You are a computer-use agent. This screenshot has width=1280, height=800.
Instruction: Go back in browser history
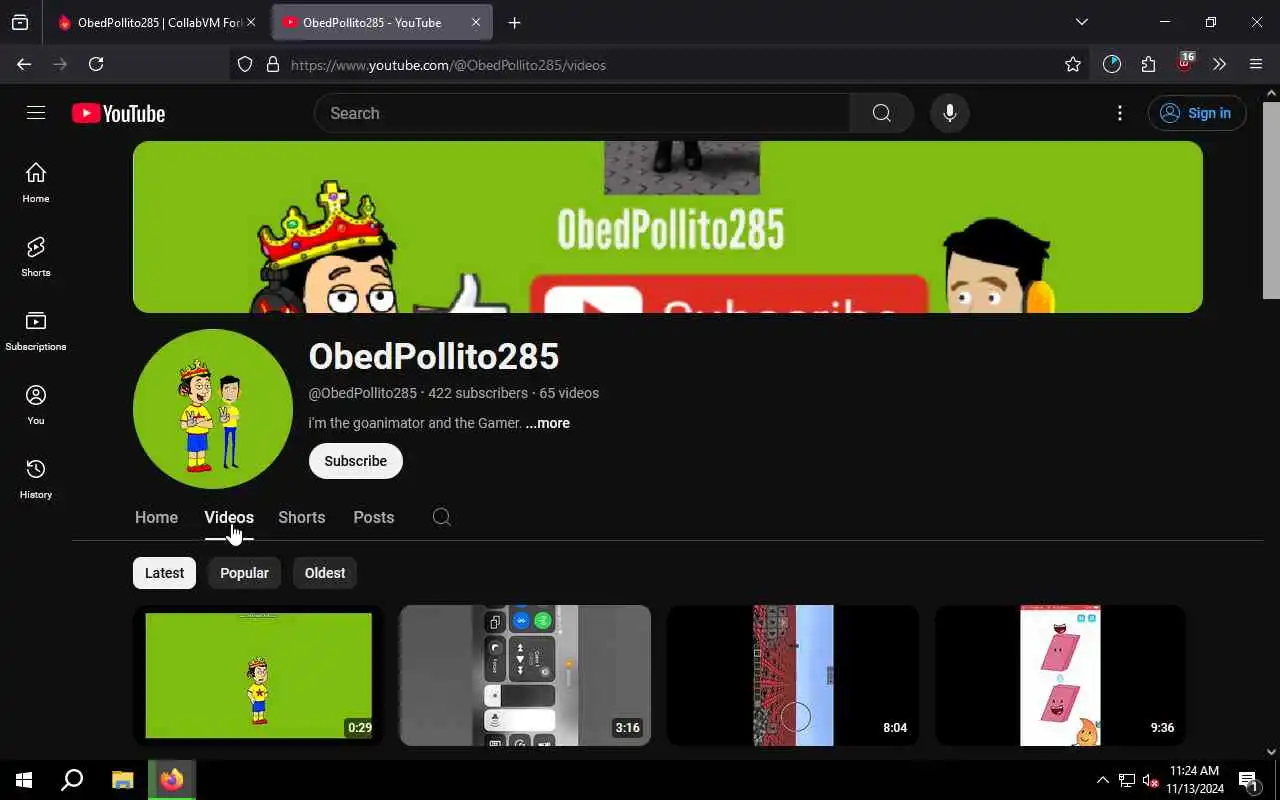24,64
